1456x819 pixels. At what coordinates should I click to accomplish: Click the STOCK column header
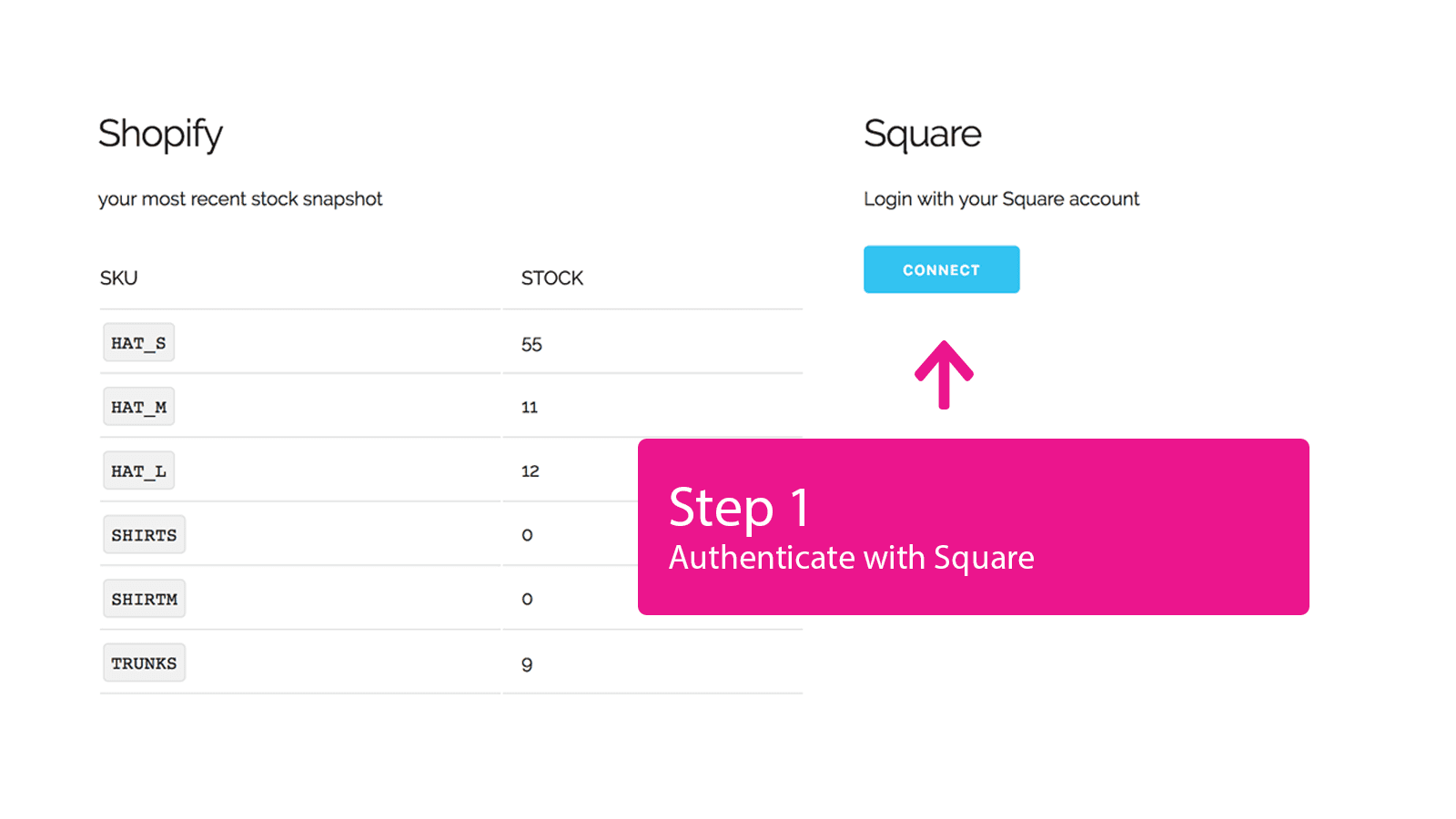pos(551,278)
